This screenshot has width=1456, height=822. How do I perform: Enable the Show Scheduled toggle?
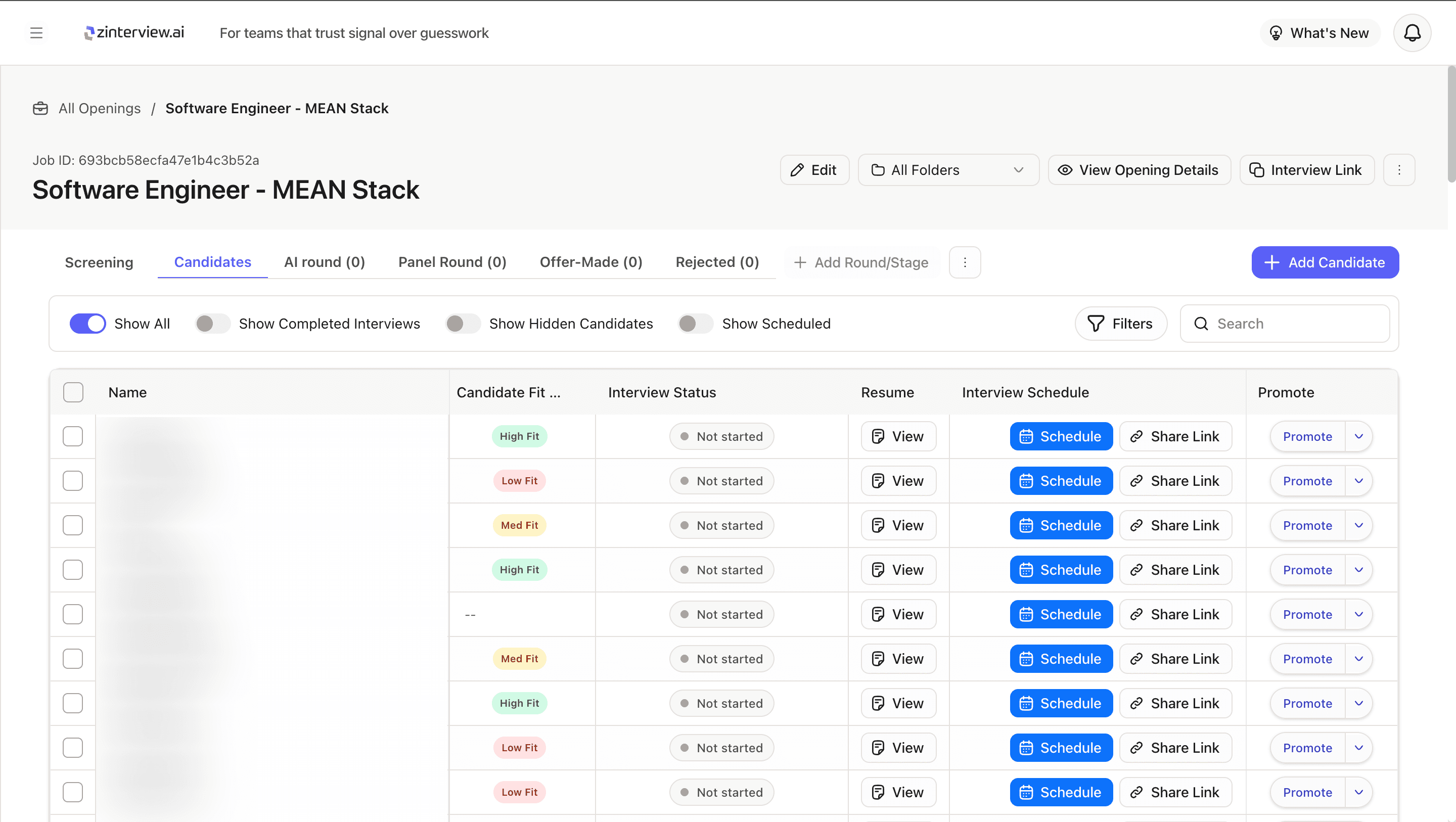point(696,324)
